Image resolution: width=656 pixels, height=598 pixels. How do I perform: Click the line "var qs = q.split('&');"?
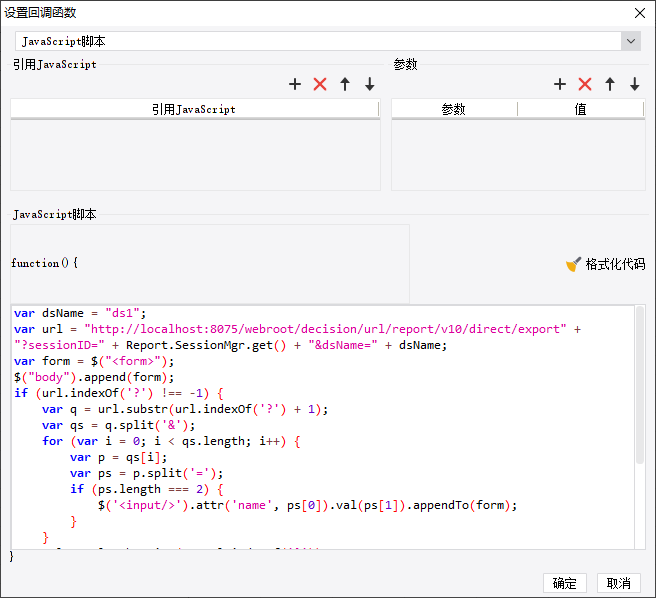coord(118,425)
